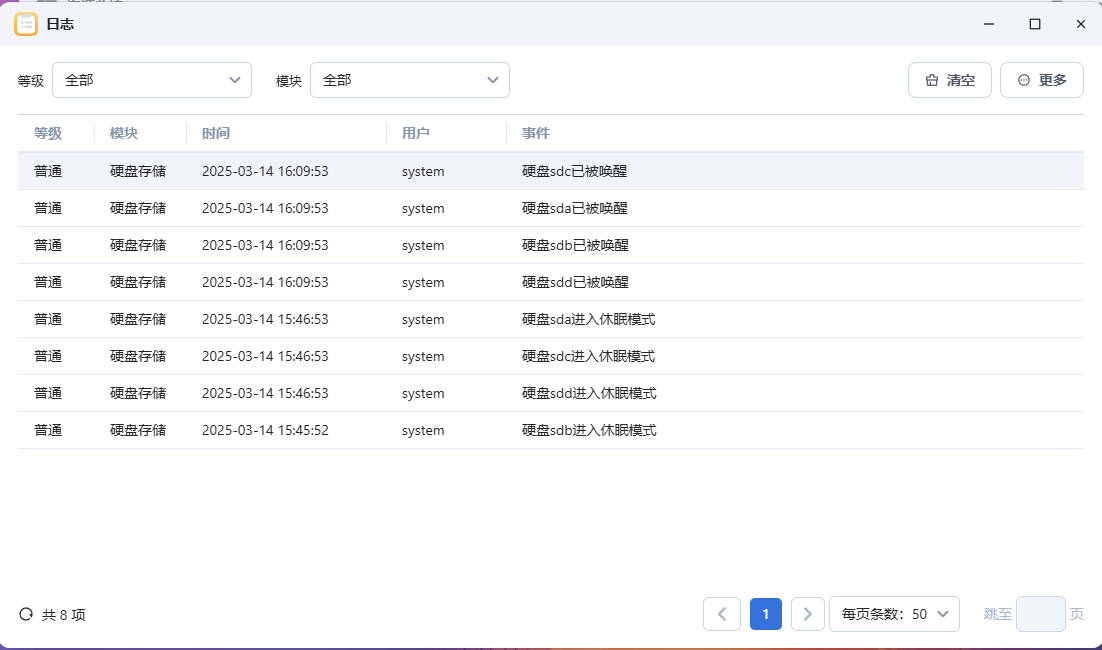Viewport: 1102px width, 650px height.
Task: Click the 时间 column header
Action: coord(216,133)
